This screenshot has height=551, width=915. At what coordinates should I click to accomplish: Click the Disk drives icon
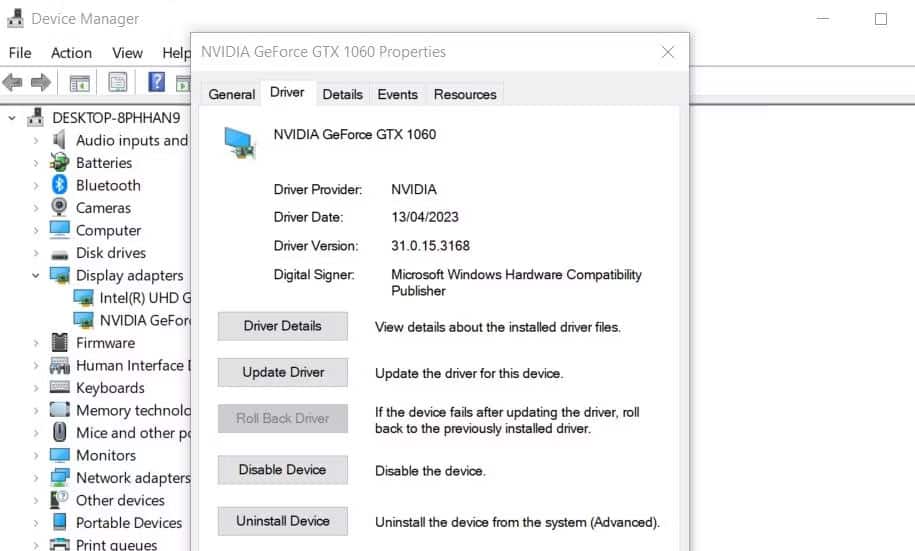point(60,255)
